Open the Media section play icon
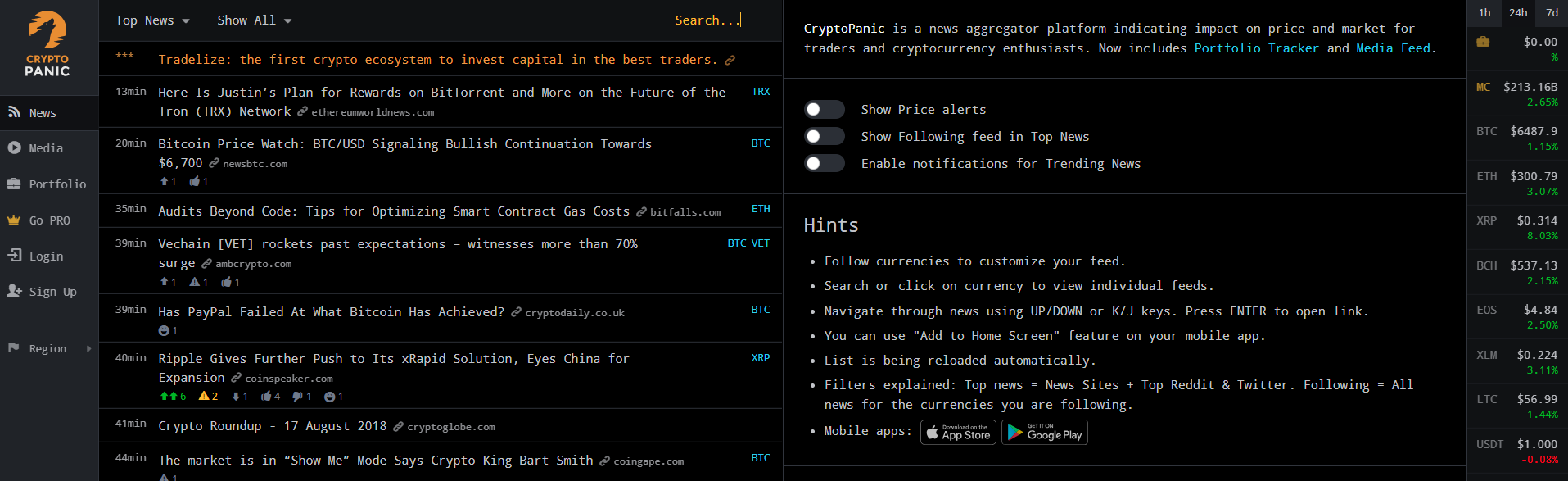 point(14,147)
